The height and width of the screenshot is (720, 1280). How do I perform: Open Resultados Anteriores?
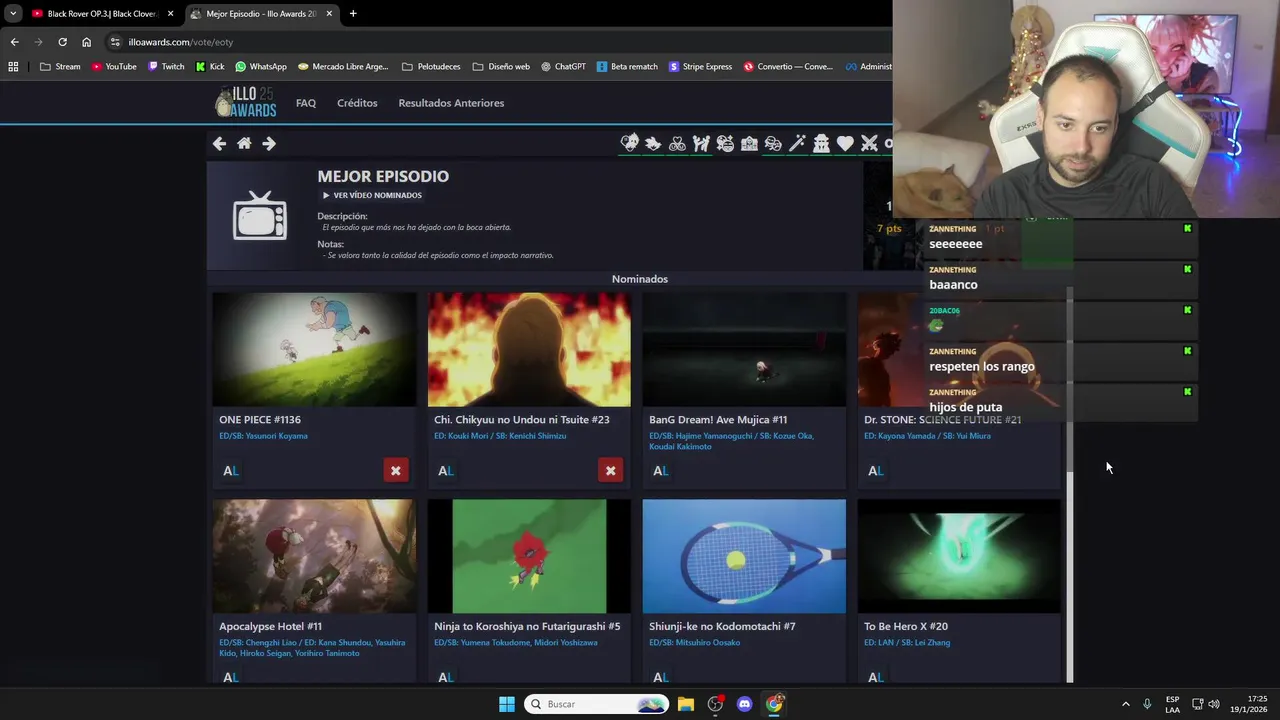click(x=451, y=103)
